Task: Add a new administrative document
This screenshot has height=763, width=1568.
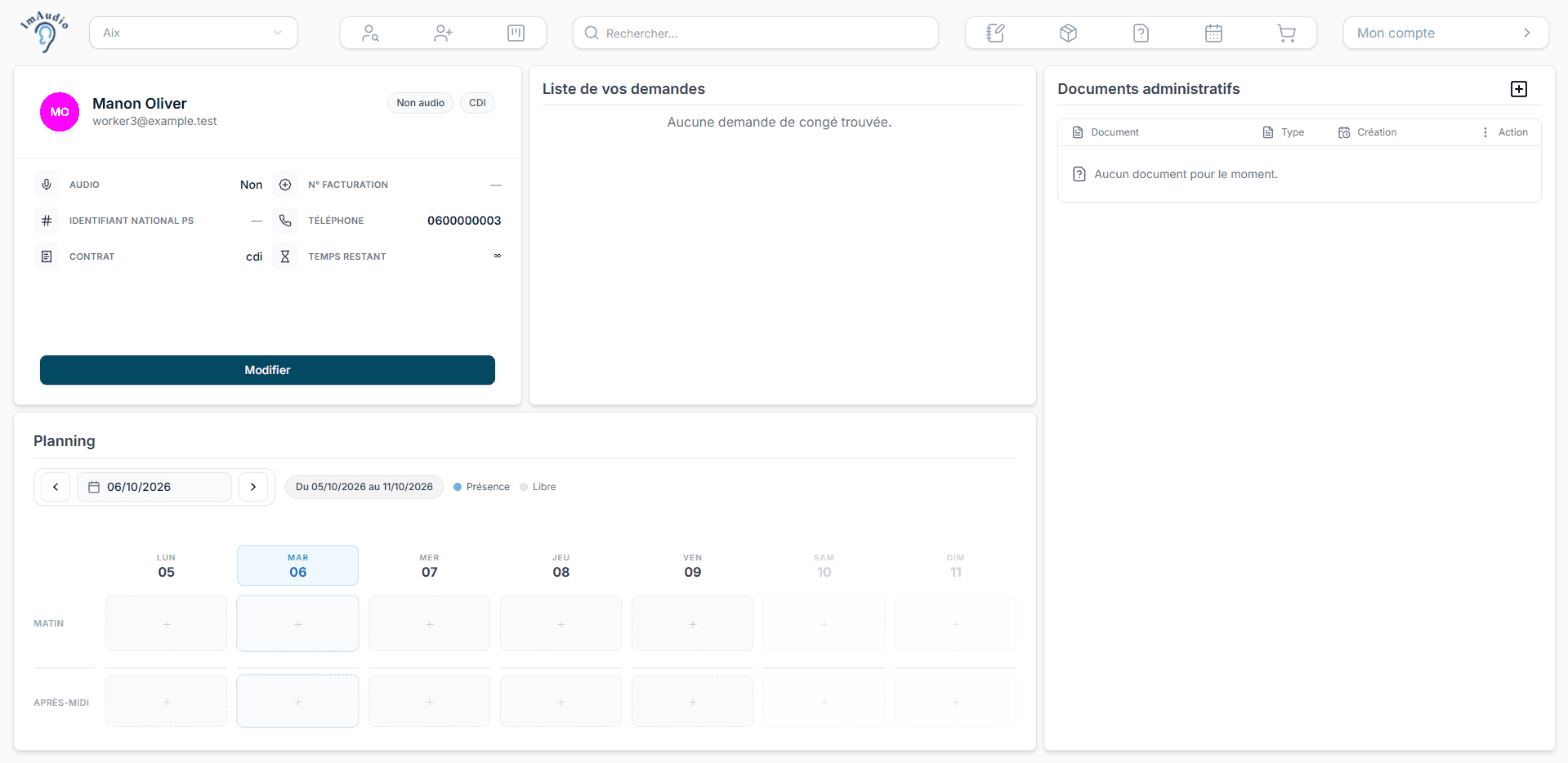Action: coord(1519,89)
